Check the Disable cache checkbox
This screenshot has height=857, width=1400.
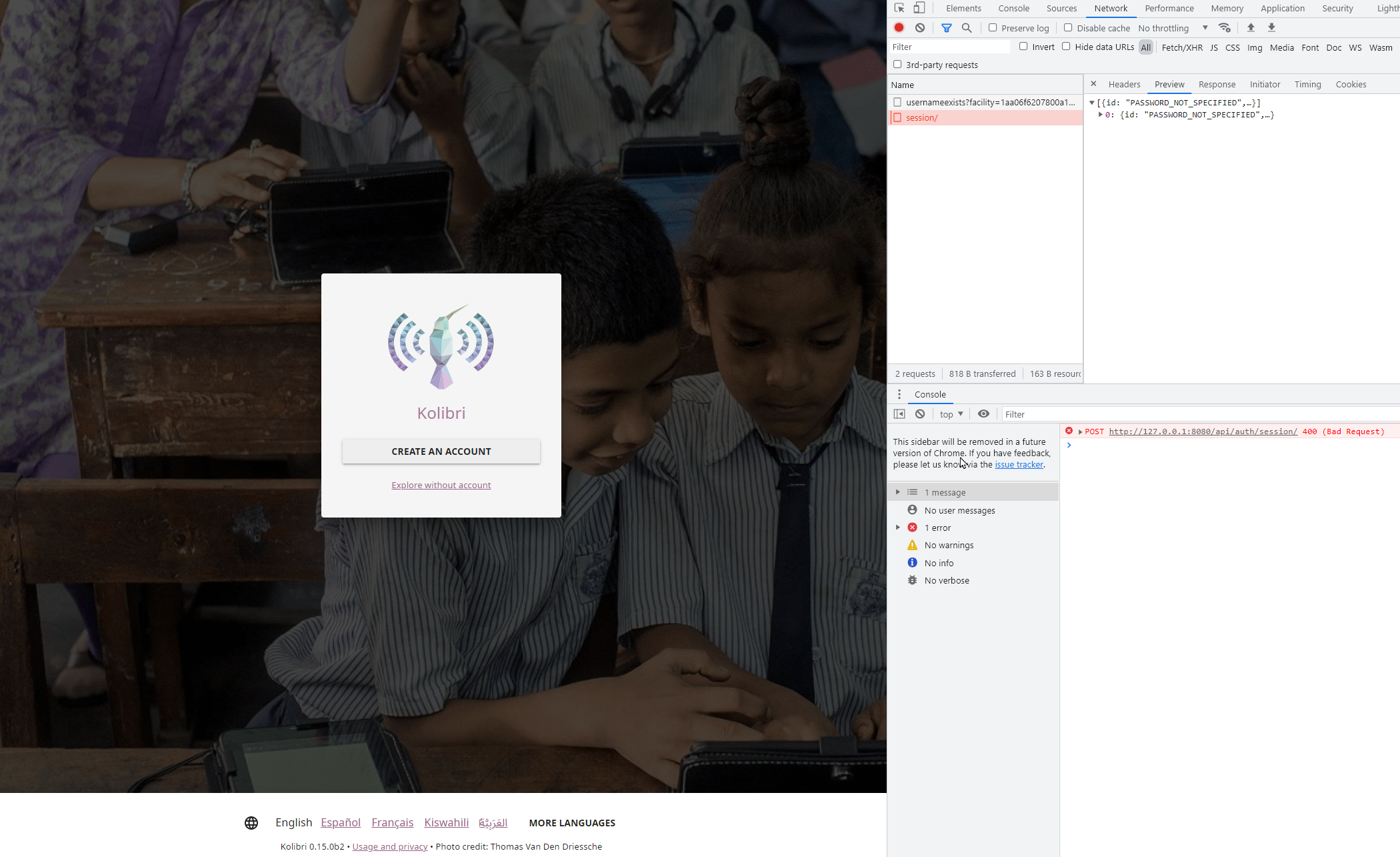tap(1068, 28)
